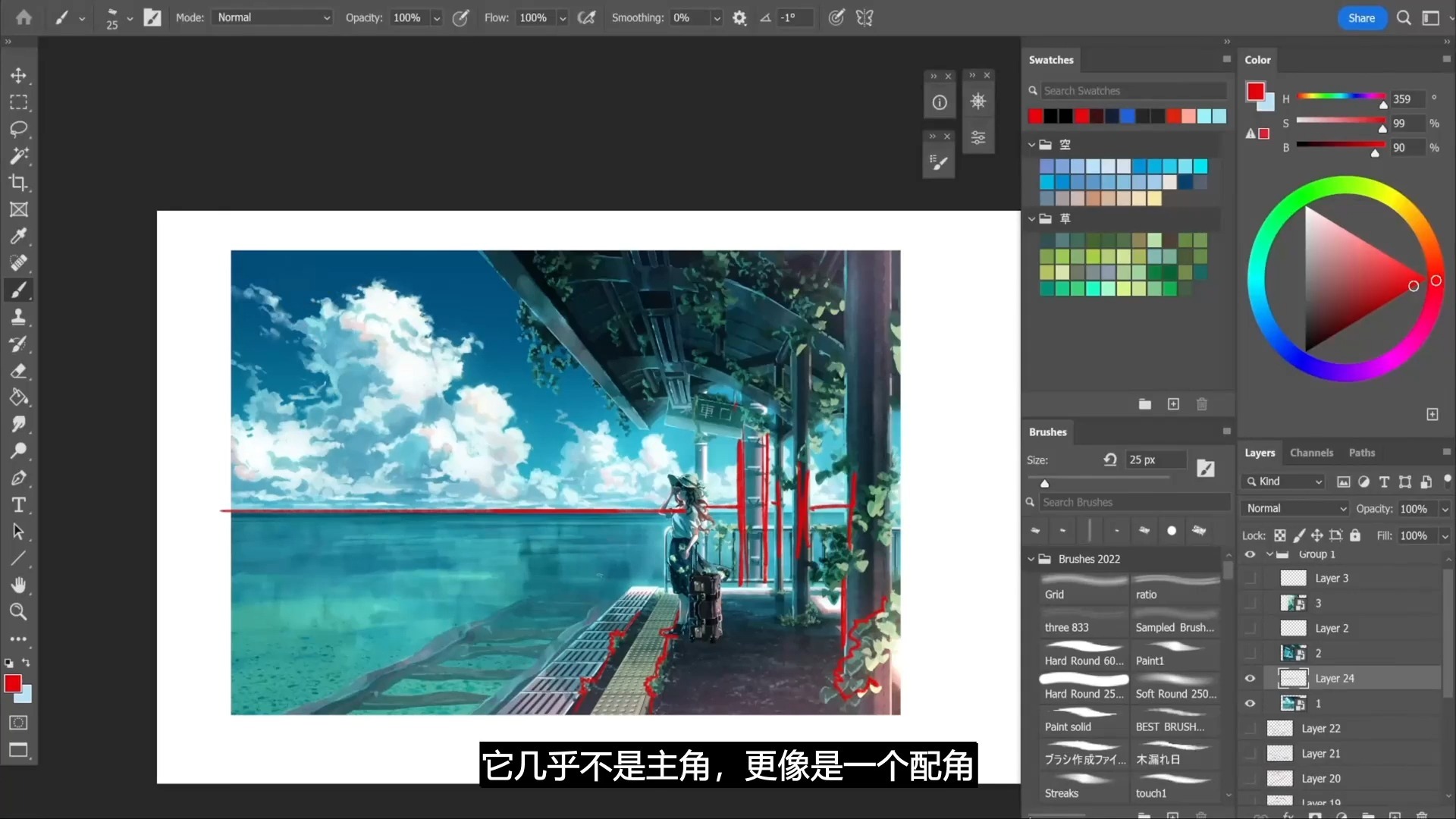Collapse the Brushes 2022 folder
1456x819 pixels.
[x=1031, y=559]
